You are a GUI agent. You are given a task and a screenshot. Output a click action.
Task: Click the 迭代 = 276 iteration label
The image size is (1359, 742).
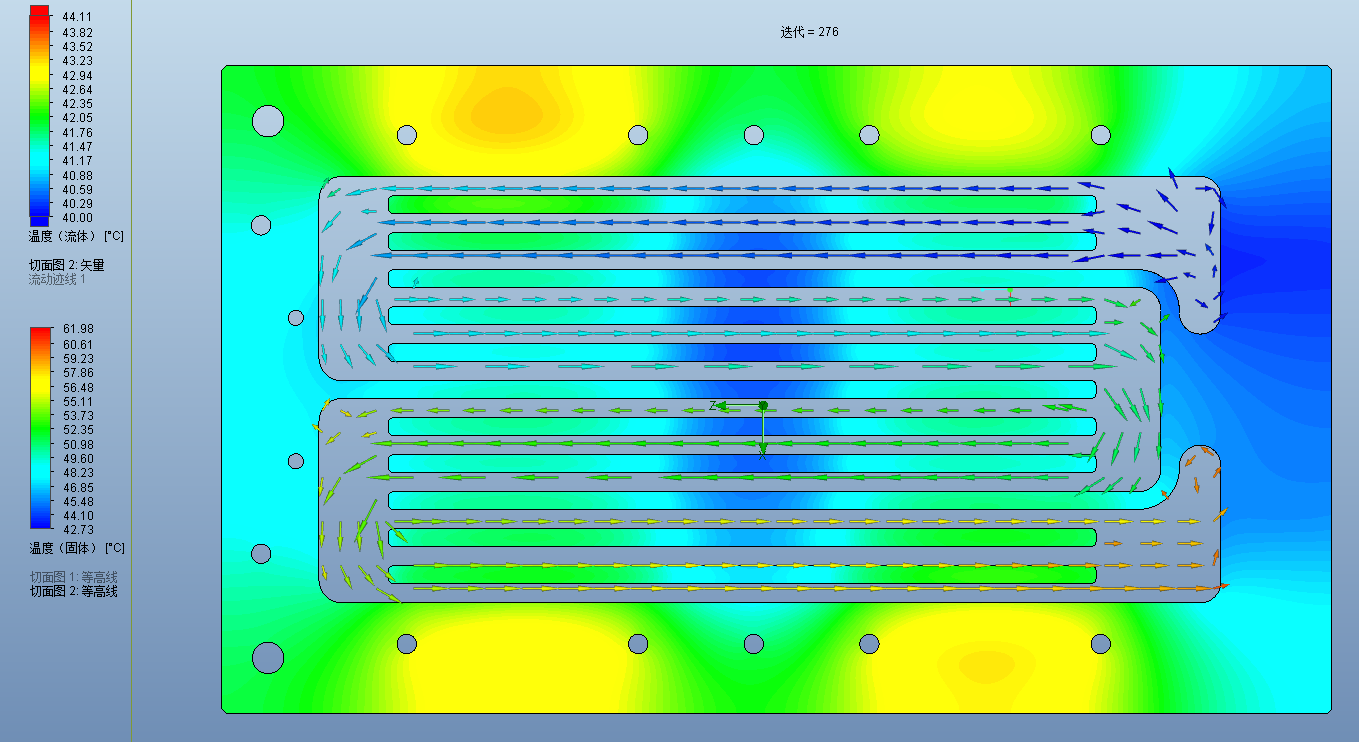tap(809, 32)
